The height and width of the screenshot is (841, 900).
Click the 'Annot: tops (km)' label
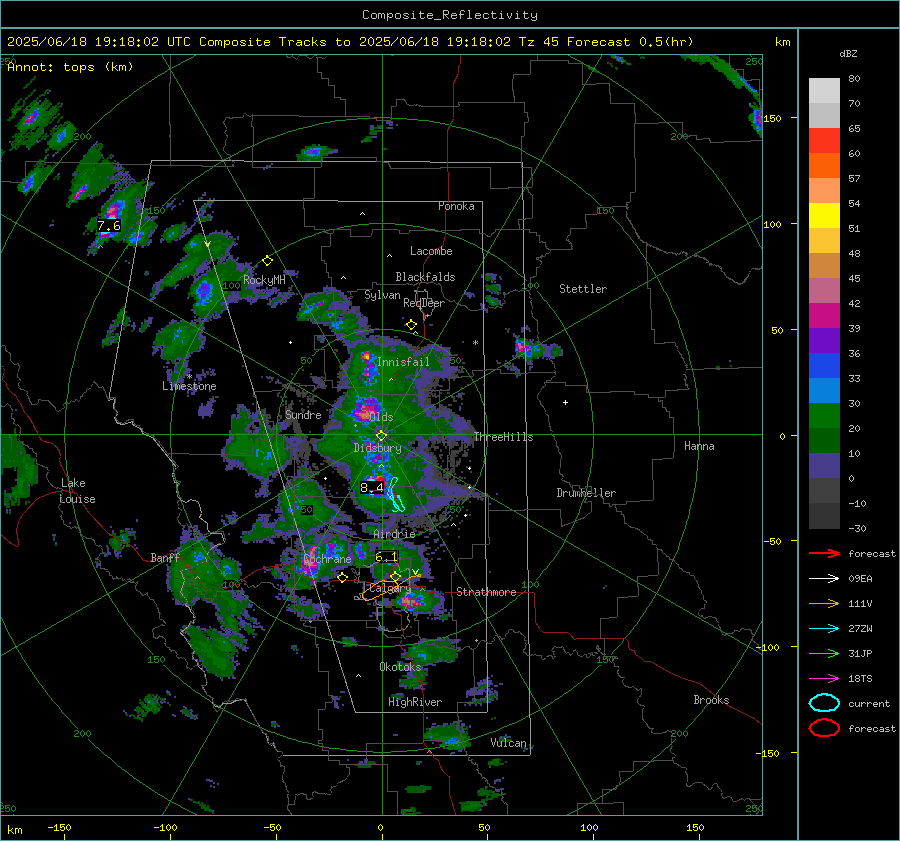pyautogui.click(x=70, y=67)
